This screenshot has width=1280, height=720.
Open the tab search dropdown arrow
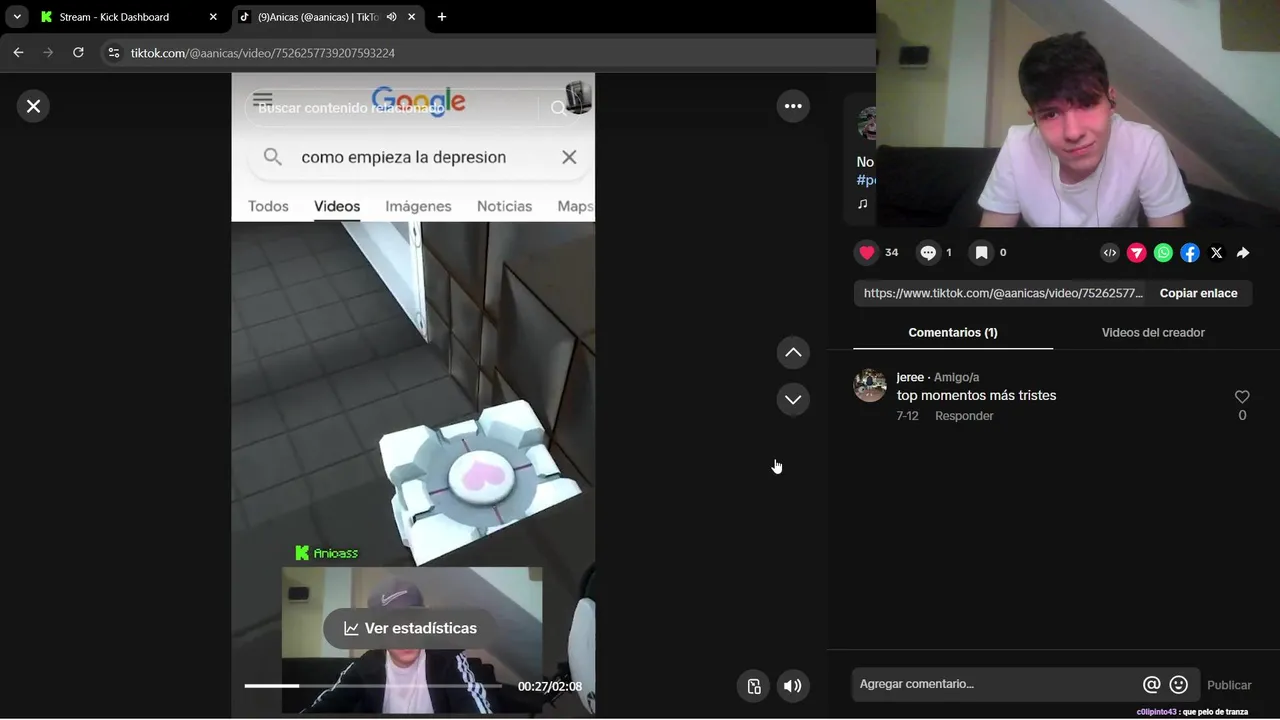(x=17, y=17)
